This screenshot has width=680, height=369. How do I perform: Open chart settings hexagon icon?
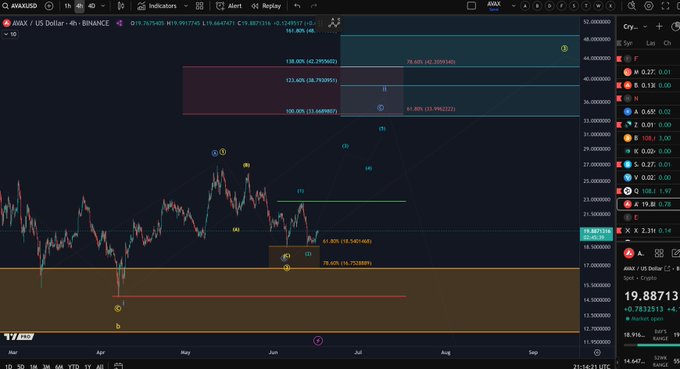pos(649,6)
